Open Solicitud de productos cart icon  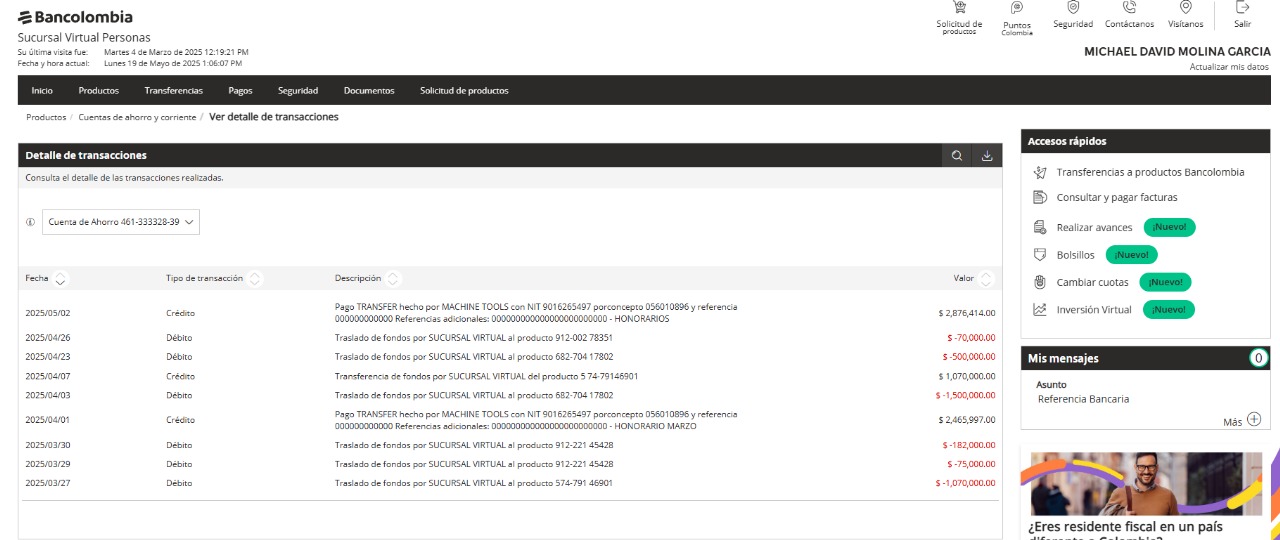pyautogui.click(x=959, y=8)
